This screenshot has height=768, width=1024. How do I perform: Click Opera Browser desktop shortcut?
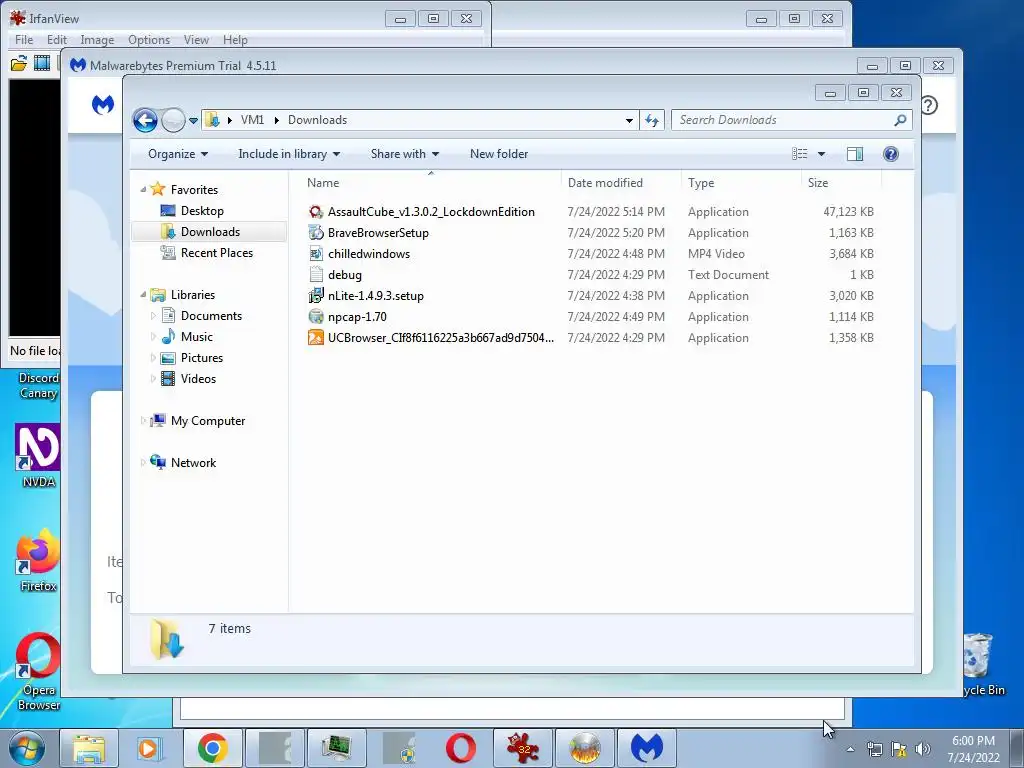(x=38, y=671)
